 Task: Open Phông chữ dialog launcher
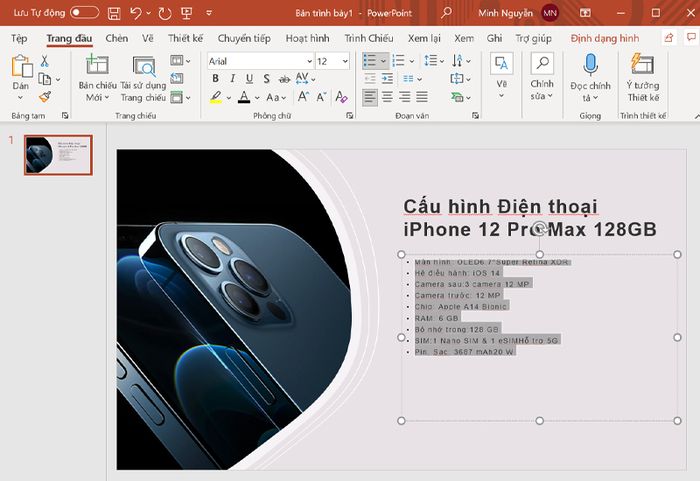(350, 116)
